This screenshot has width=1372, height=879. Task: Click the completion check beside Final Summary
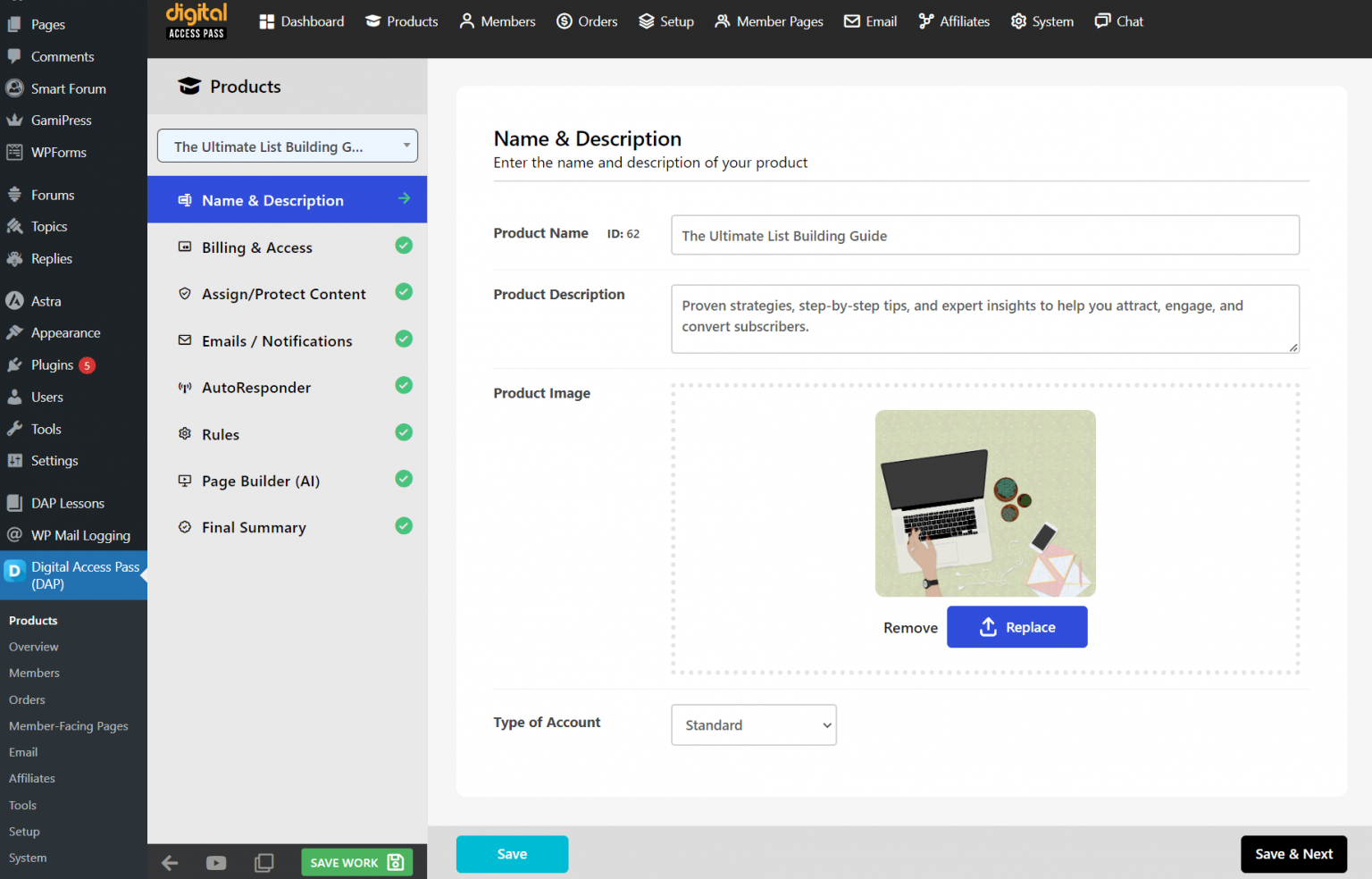[x=404, y=526]
